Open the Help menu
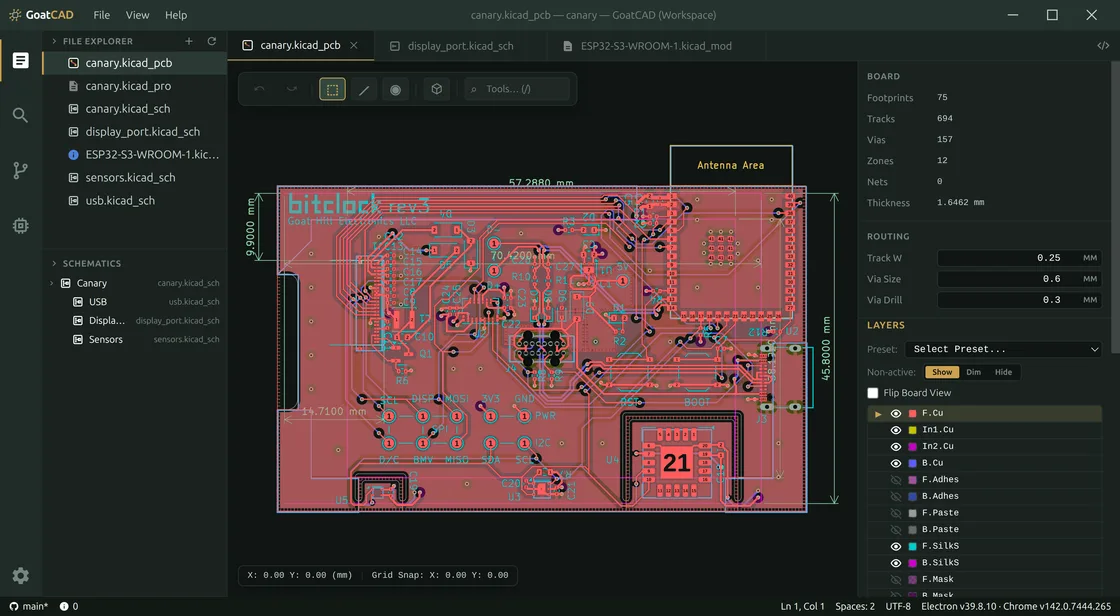The image size is (1120, 616). 176,14
